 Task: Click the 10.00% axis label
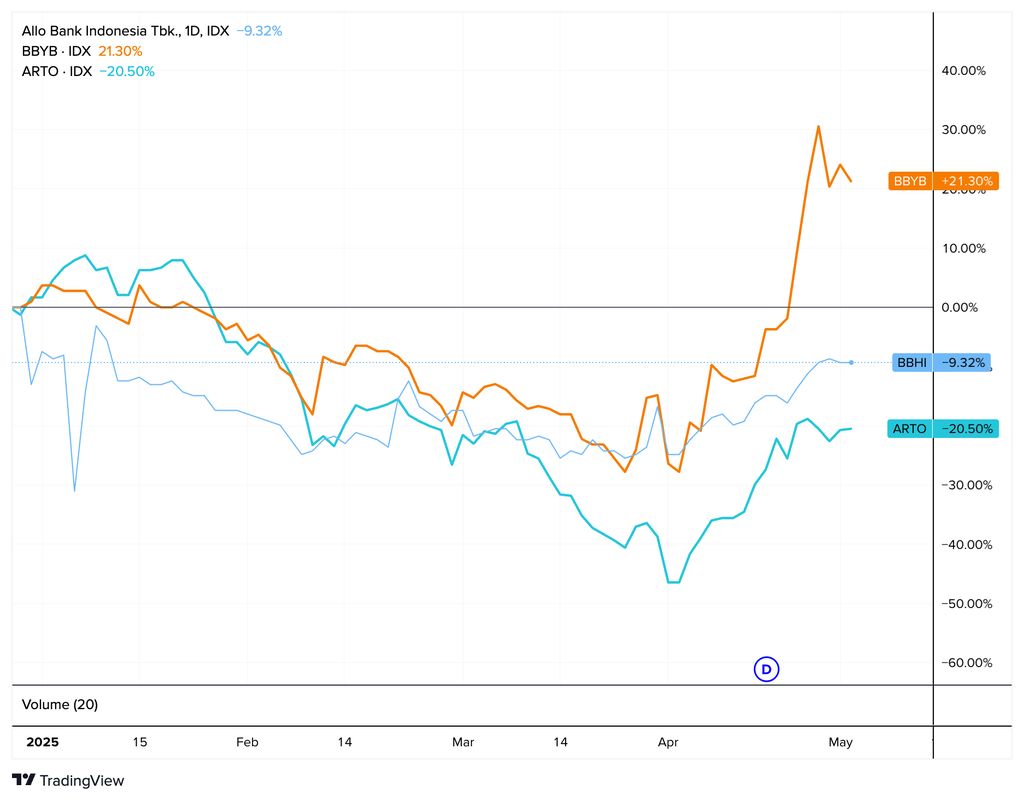pyautogui.click(x=963, y=248)
